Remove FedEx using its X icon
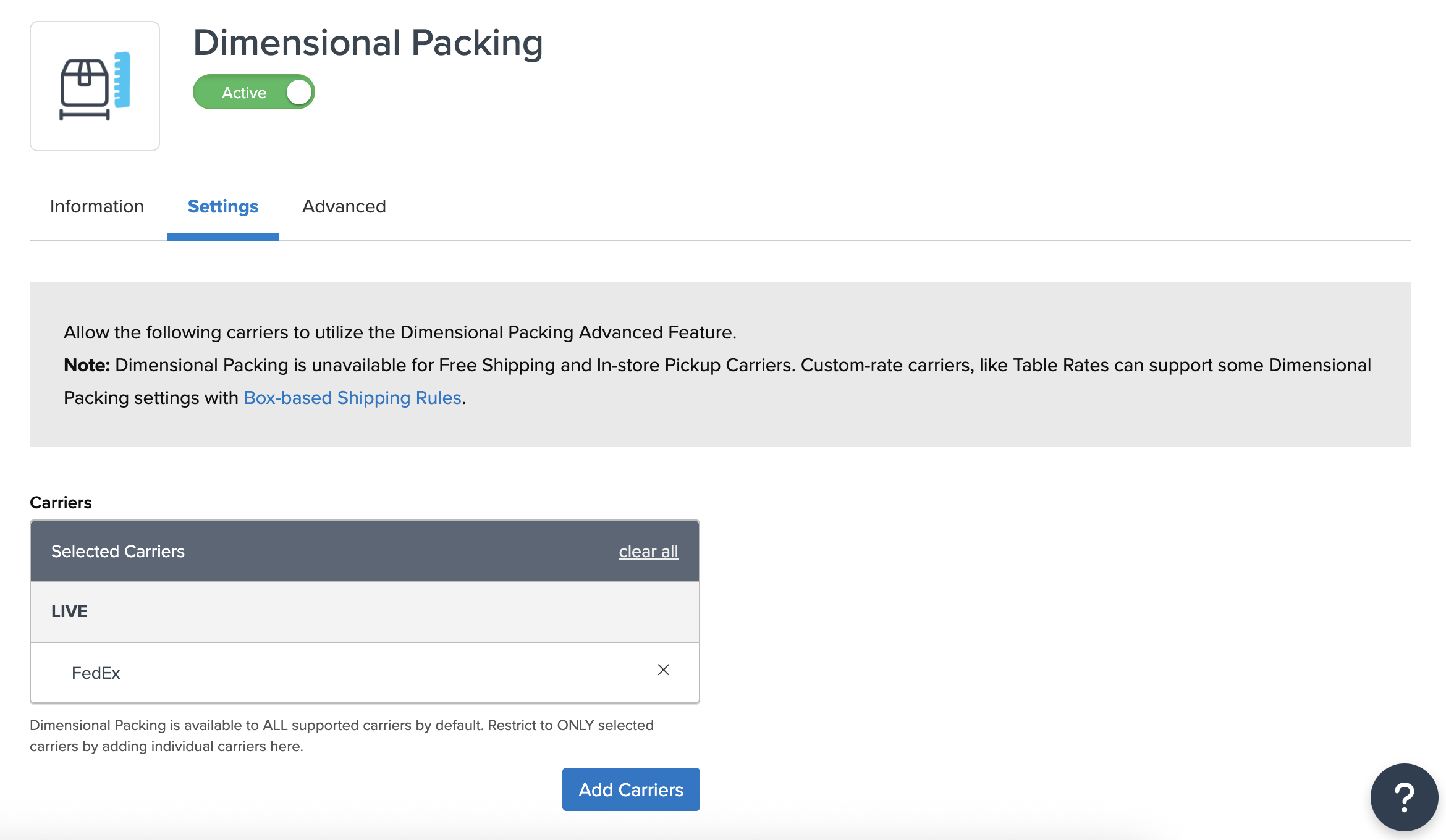Viewport: 1446px width, 840px height. tap(663, 670)
